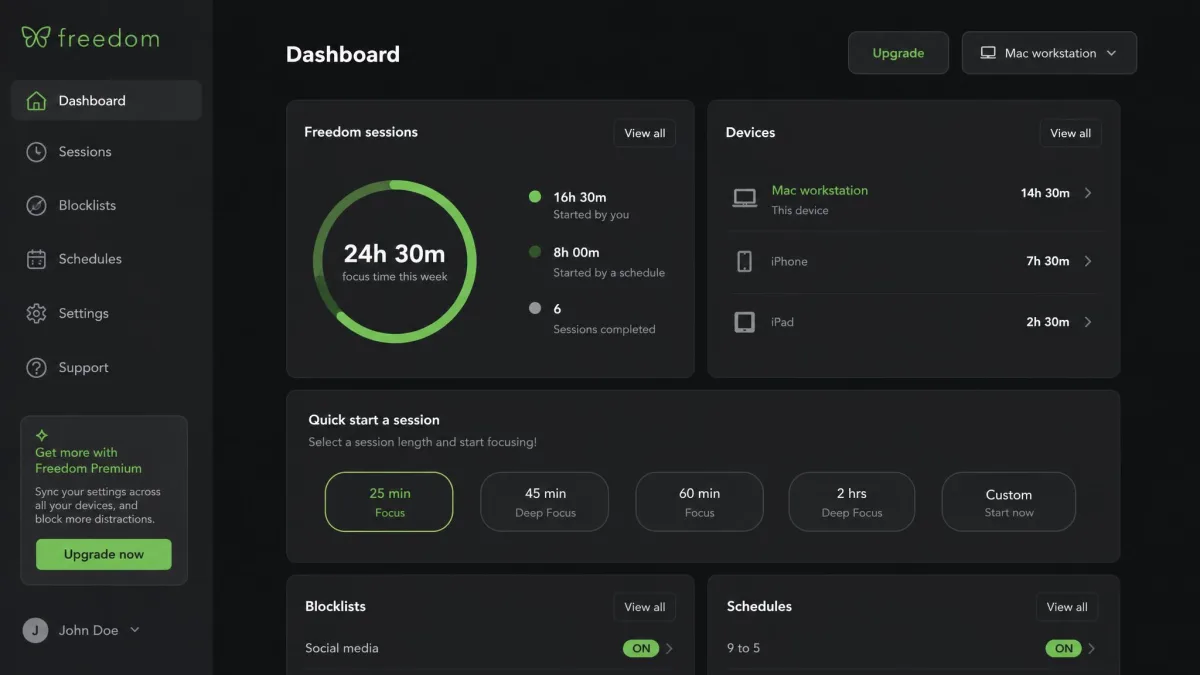Select 60 min Focus session
Viewport: 1200px width, 675px height.
point(700,502)
